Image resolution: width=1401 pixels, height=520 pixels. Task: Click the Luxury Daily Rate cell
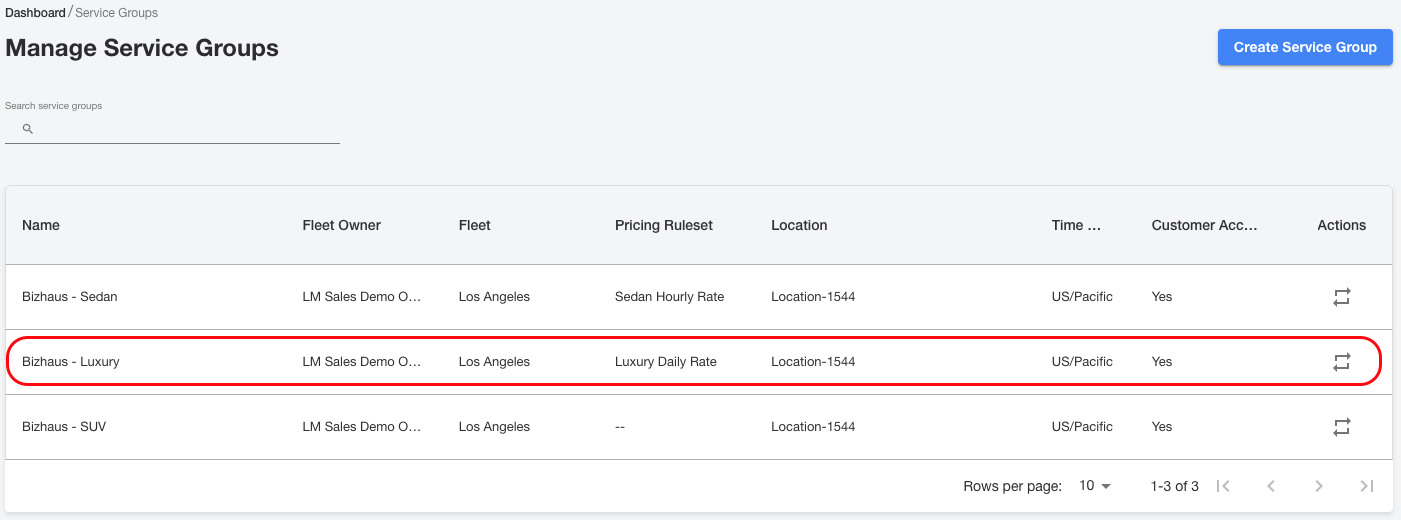click(666, 362)
